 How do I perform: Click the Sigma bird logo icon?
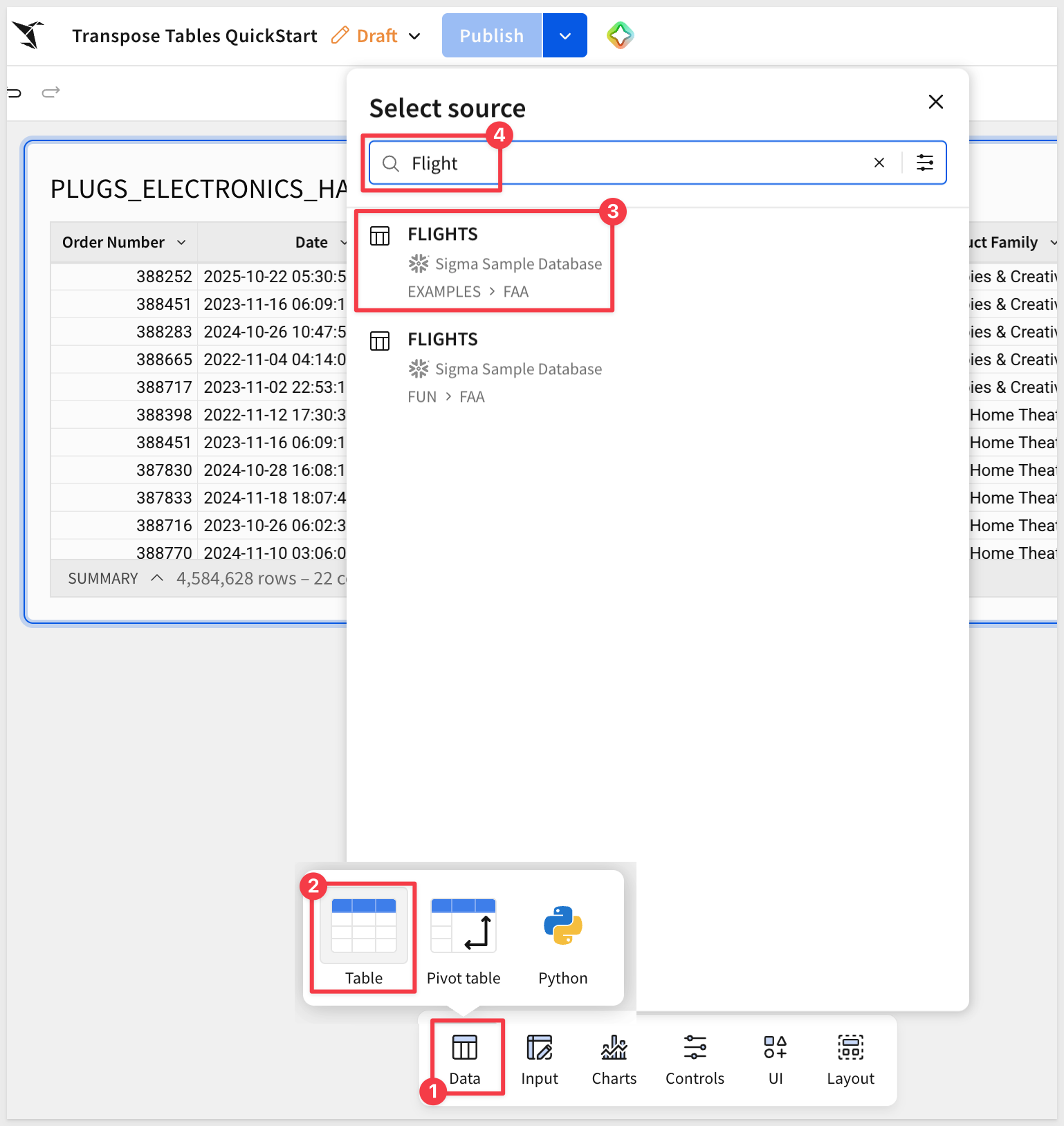tap(28, 35)
